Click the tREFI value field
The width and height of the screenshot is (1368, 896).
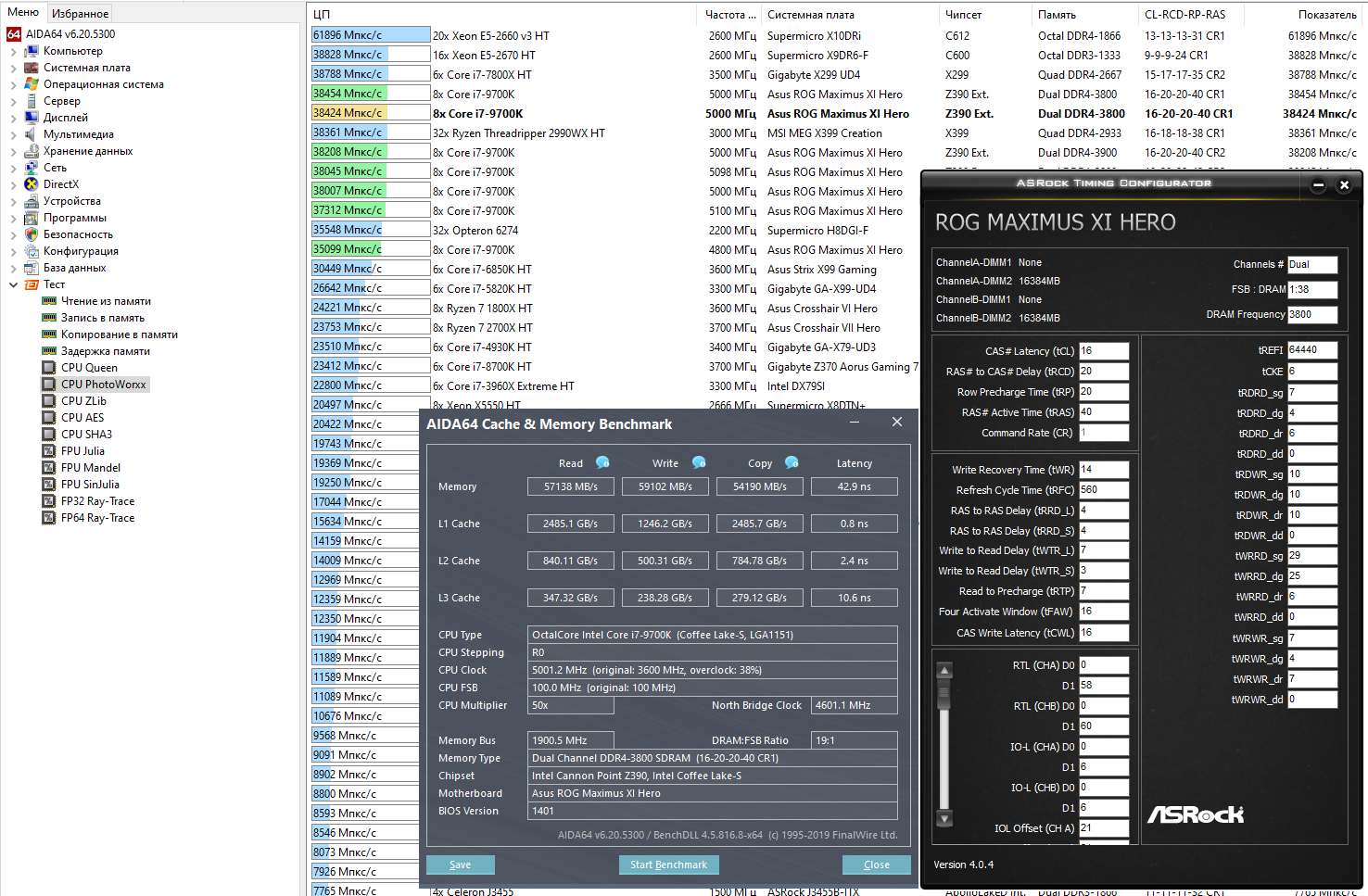(1312, 350)
